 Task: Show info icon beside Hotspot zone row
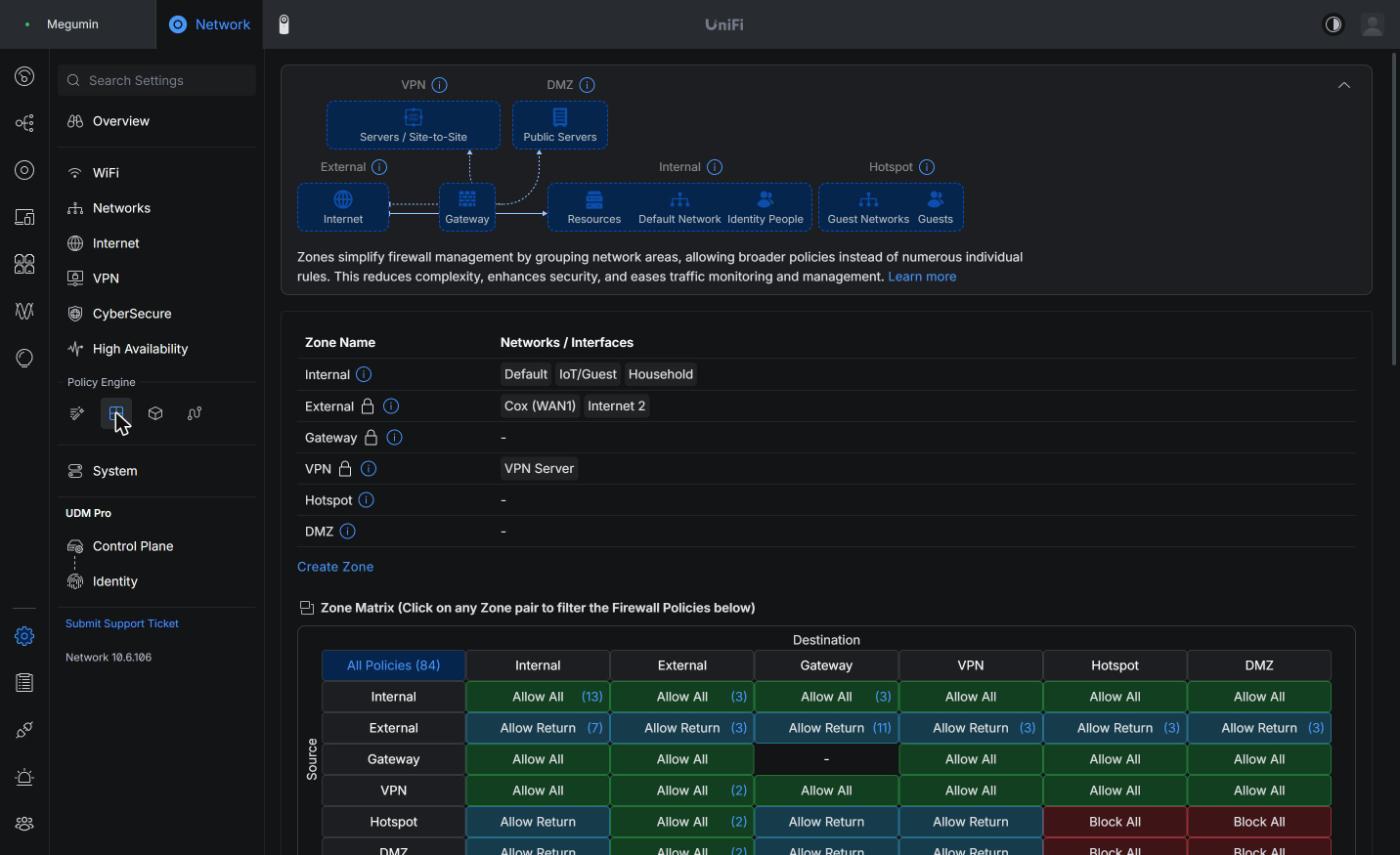[366, 500]
